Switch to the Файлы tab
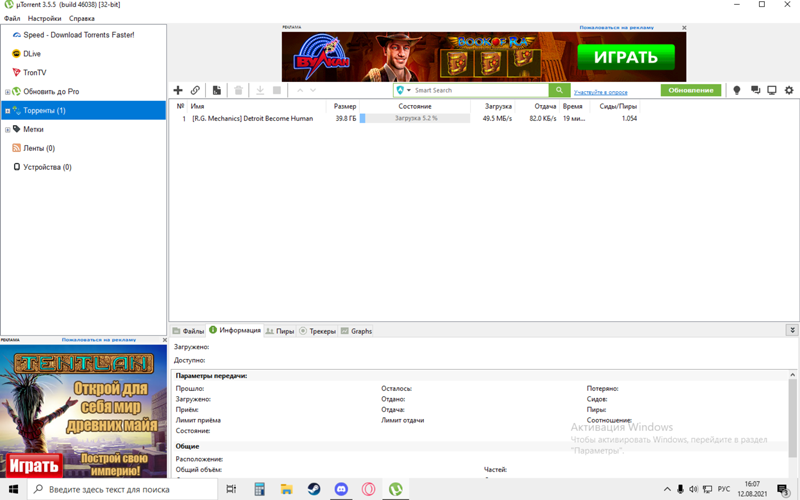This screenshot has height=500, width=800. point(188,331)
